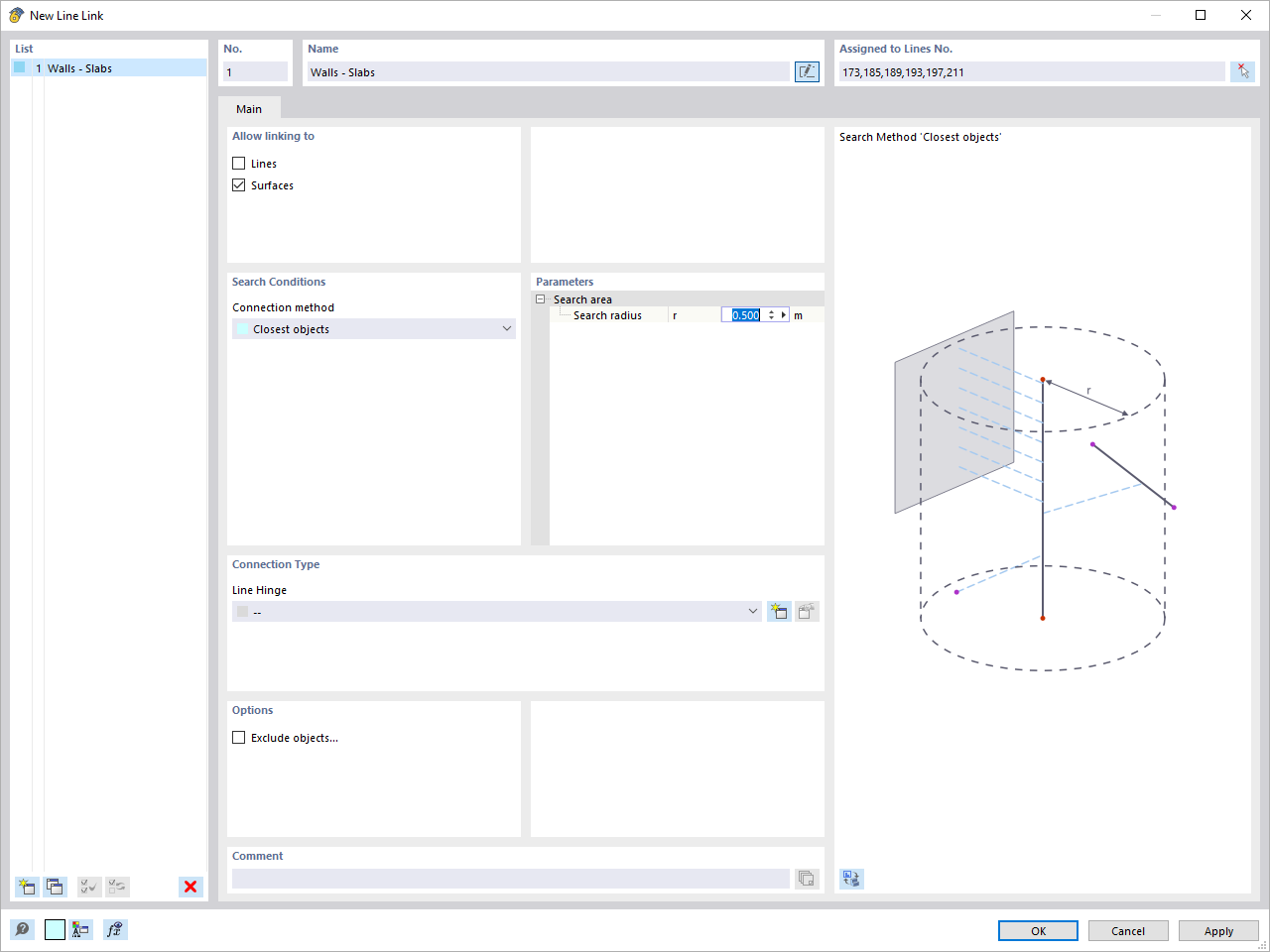Toggle the graphic view icon below the diagram

850,879
